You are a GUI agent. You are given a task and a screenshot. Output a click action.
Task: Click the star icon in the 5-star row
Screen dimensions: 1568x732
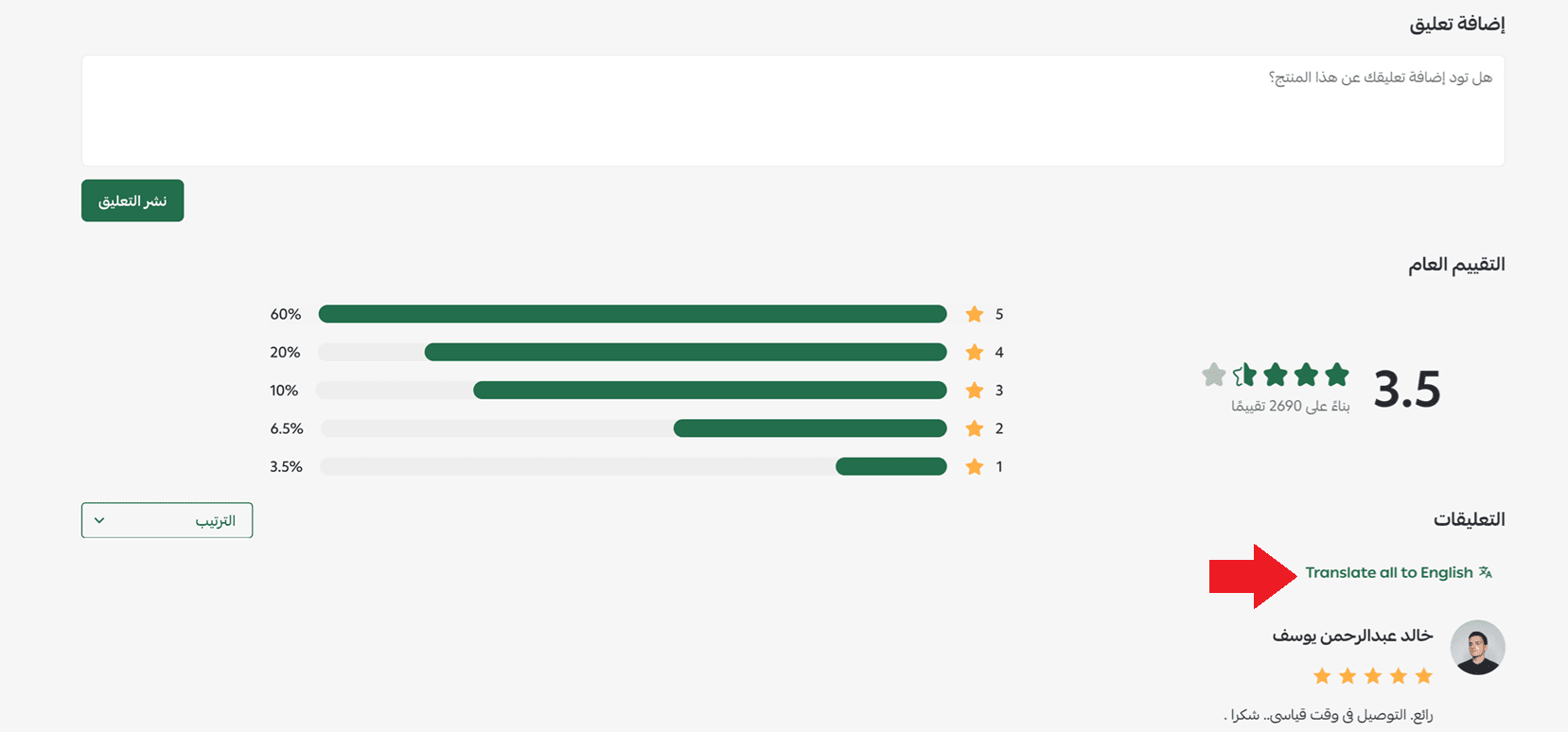coord(974,314)
